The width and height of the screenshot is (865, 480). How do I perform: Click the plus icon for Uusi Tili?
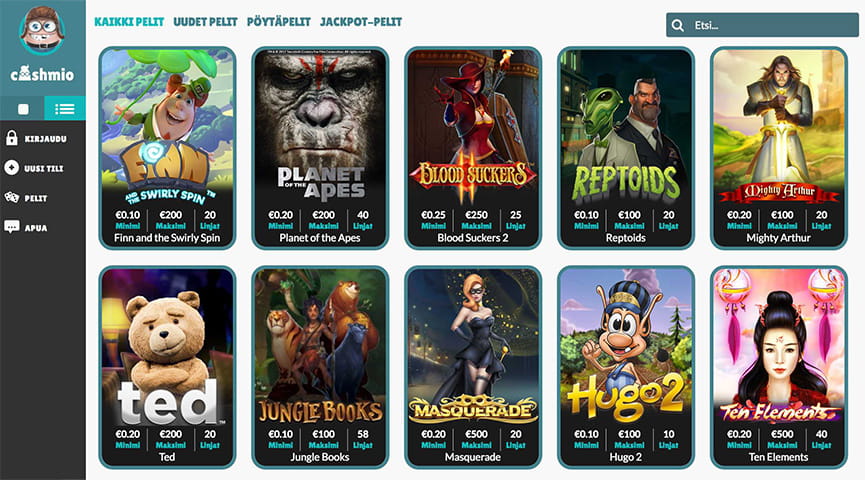(12, 168)
